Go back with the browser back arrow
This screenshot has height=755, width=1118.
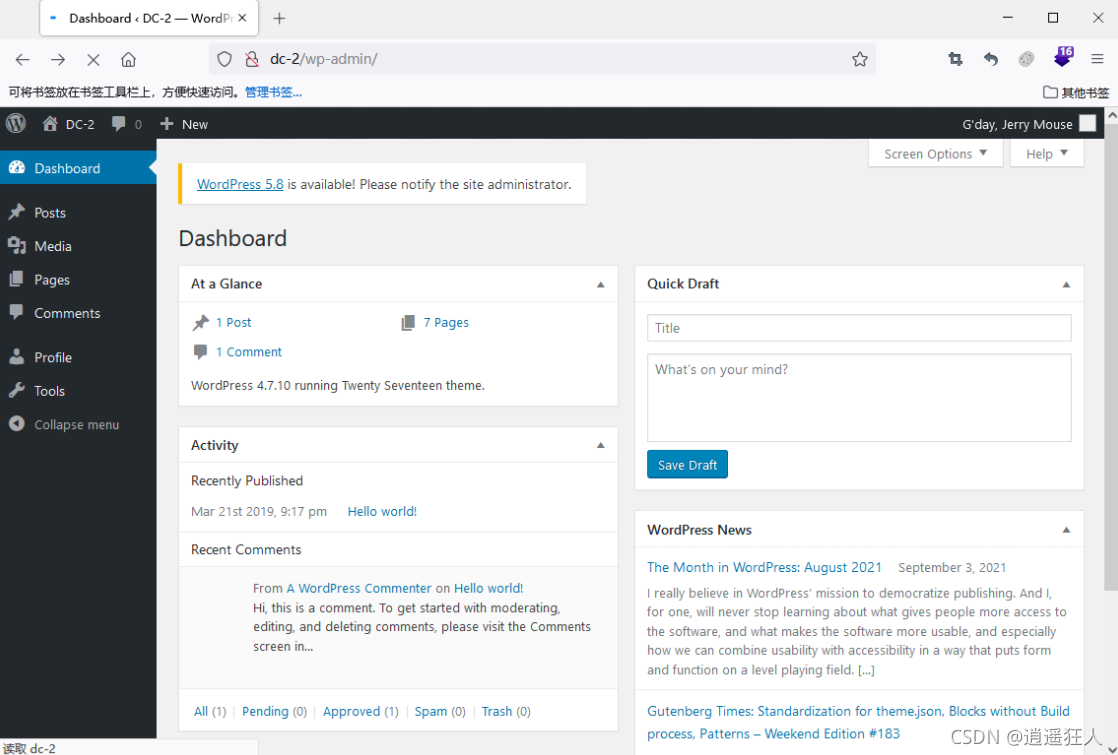(x=22, y=59)
